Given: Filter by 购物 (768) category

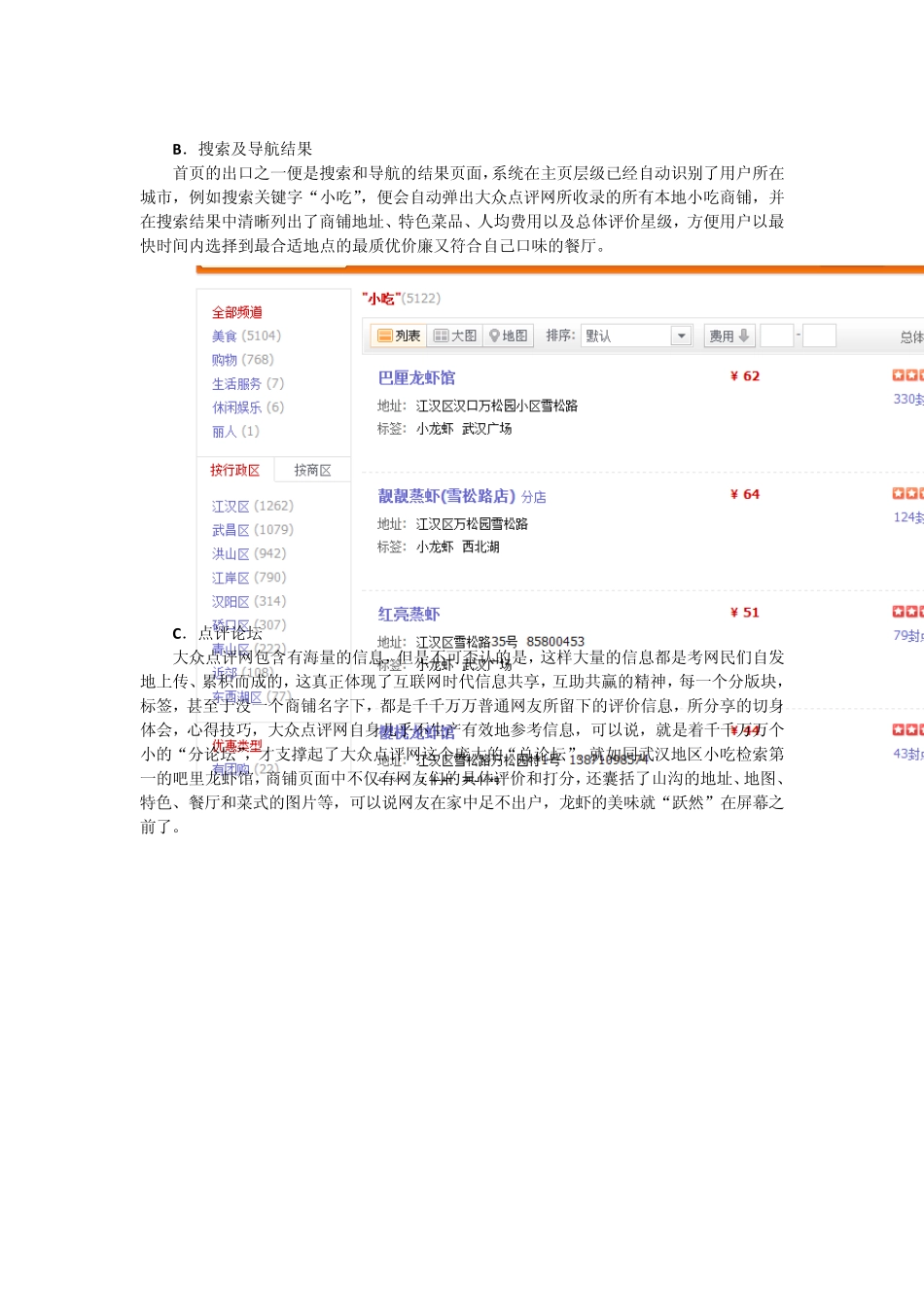Looking at the screenshot, I should point(242,360).
